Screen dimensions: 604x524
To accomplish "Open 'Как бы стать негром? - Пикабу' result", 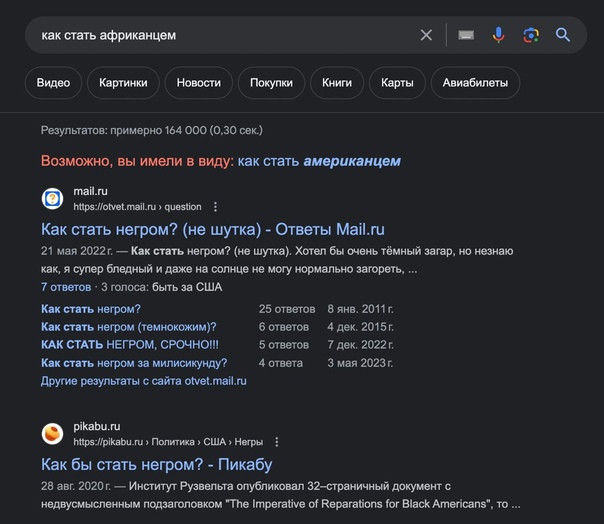I will pyautogui.click(x=156, y=464).
